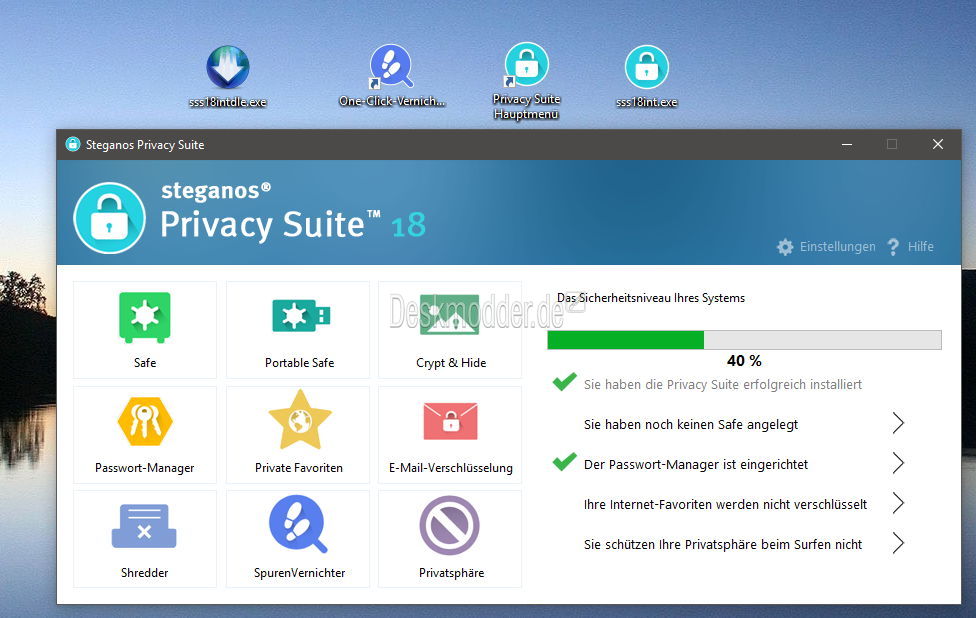Click 'Privacy Suite erfolgreich installiert' status text
This screenshot has height=618, width=976.
723,385
